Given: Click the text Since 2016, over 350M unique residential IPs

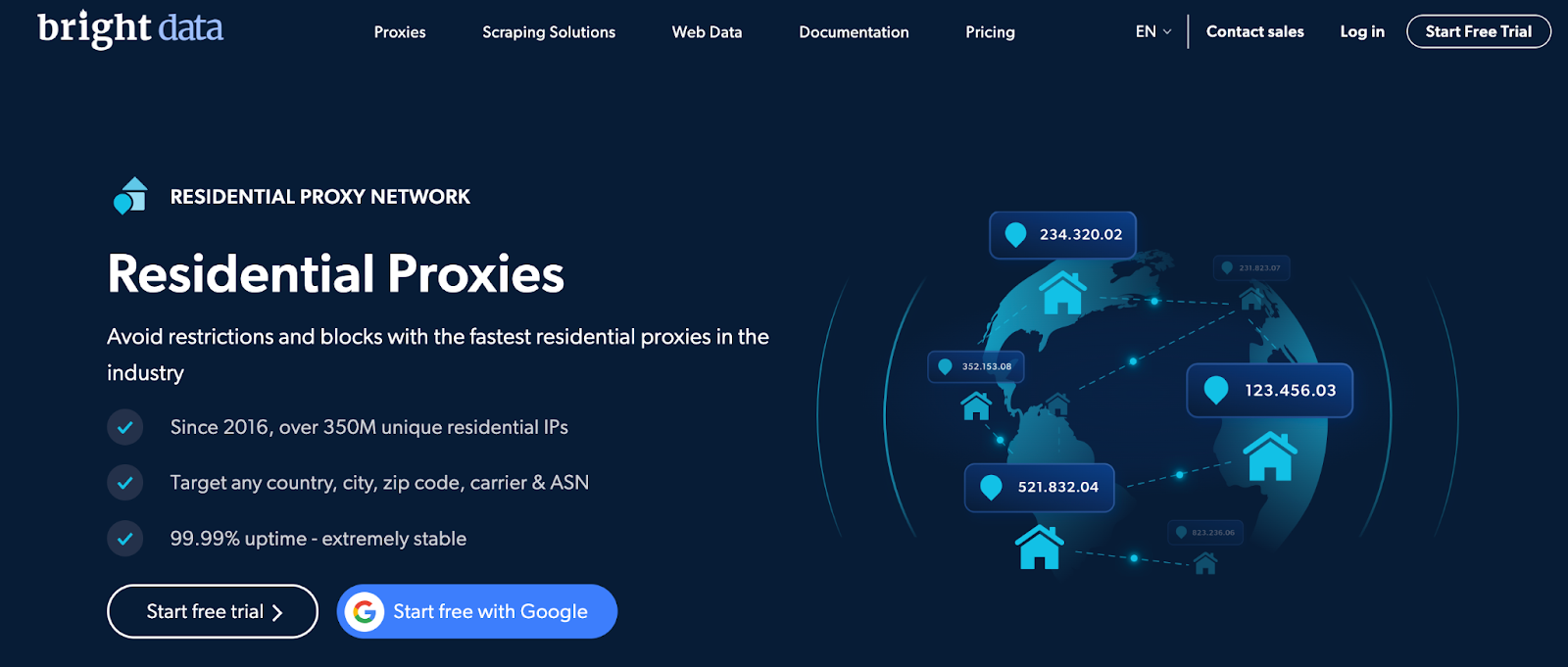Looking at the screenshot, I should click(369, 427).
